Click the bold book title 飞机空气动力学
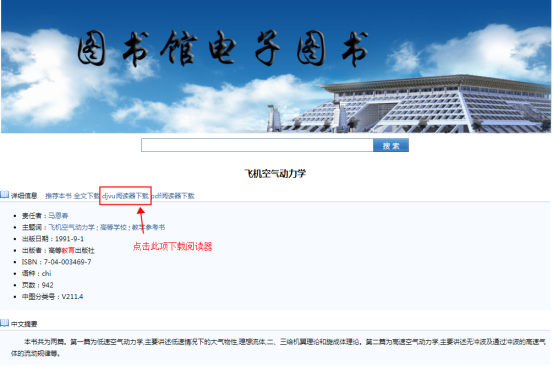This screenshot has height=380, width=553. click(275, 174)
